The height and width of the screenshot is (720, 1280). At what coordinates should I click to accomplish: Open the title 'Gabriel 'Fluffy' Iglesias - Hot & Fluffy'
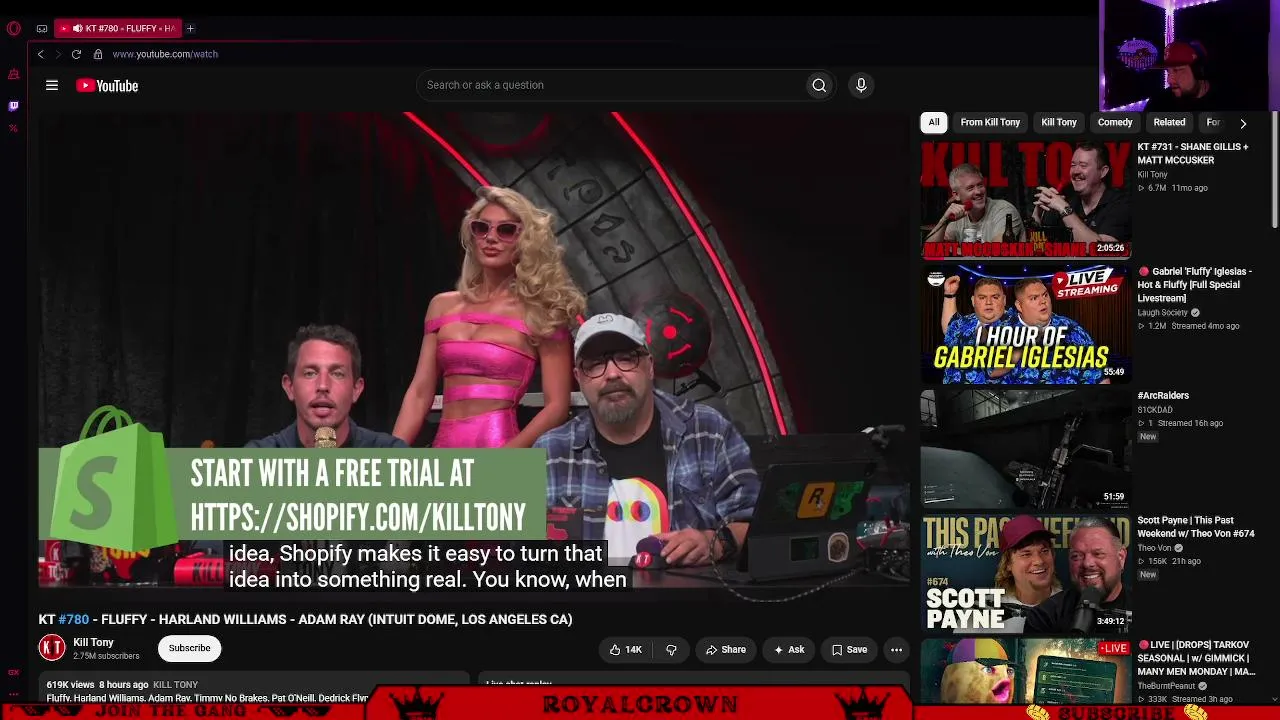pos(1195,285)
